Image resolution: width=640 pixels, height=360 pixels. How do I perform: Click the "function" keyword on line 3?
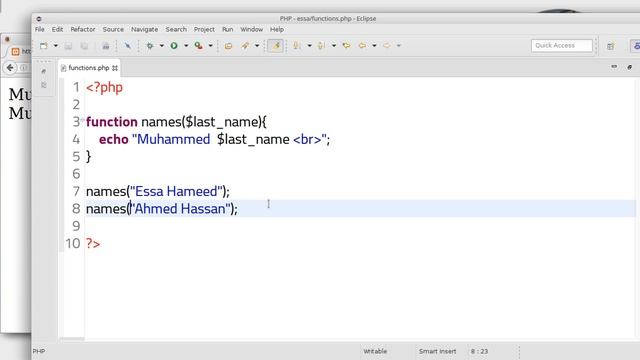click(x=111, y=122)
